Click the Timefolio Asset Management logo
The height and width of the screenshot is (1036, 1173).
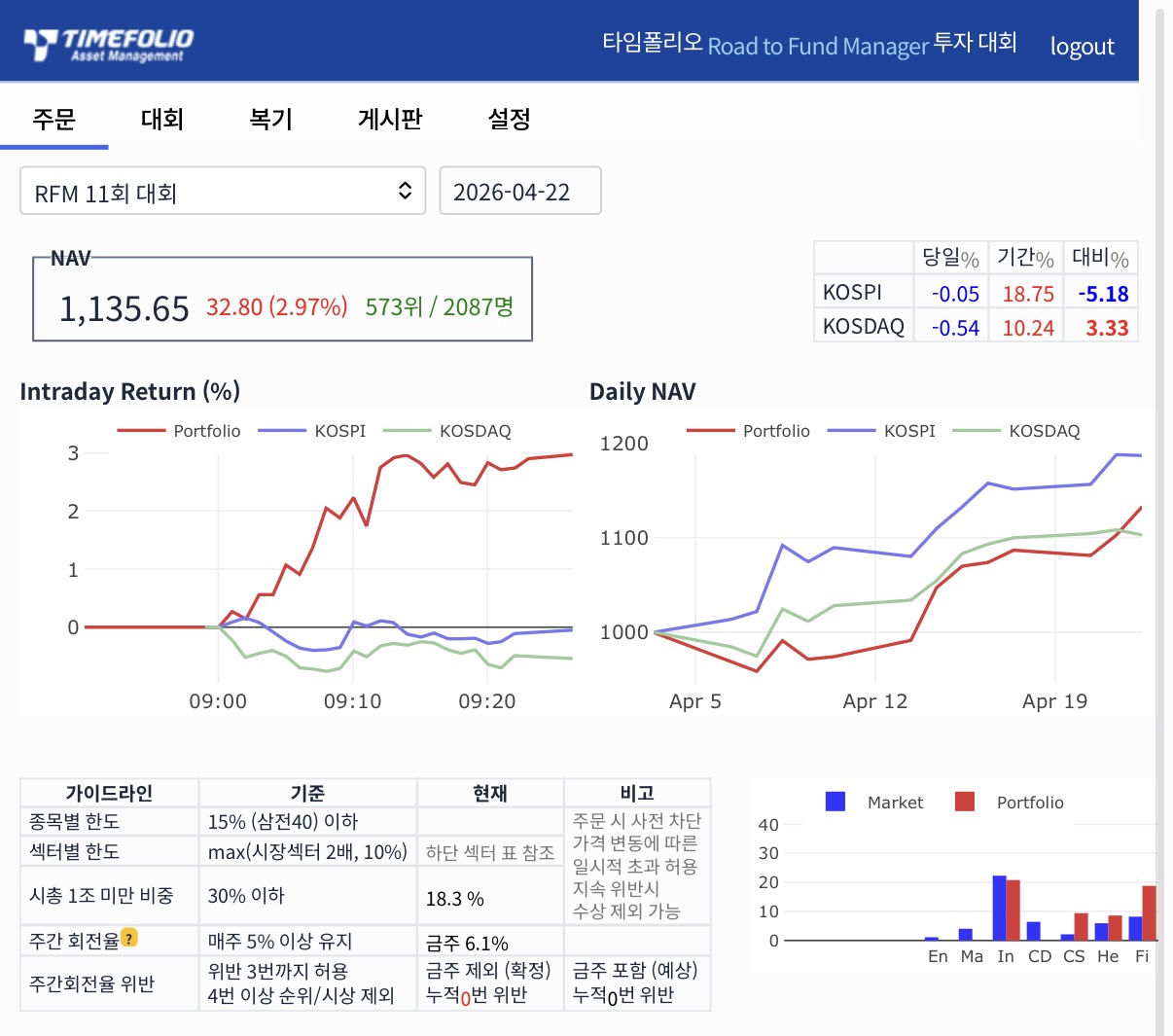(x=108, y=45)
